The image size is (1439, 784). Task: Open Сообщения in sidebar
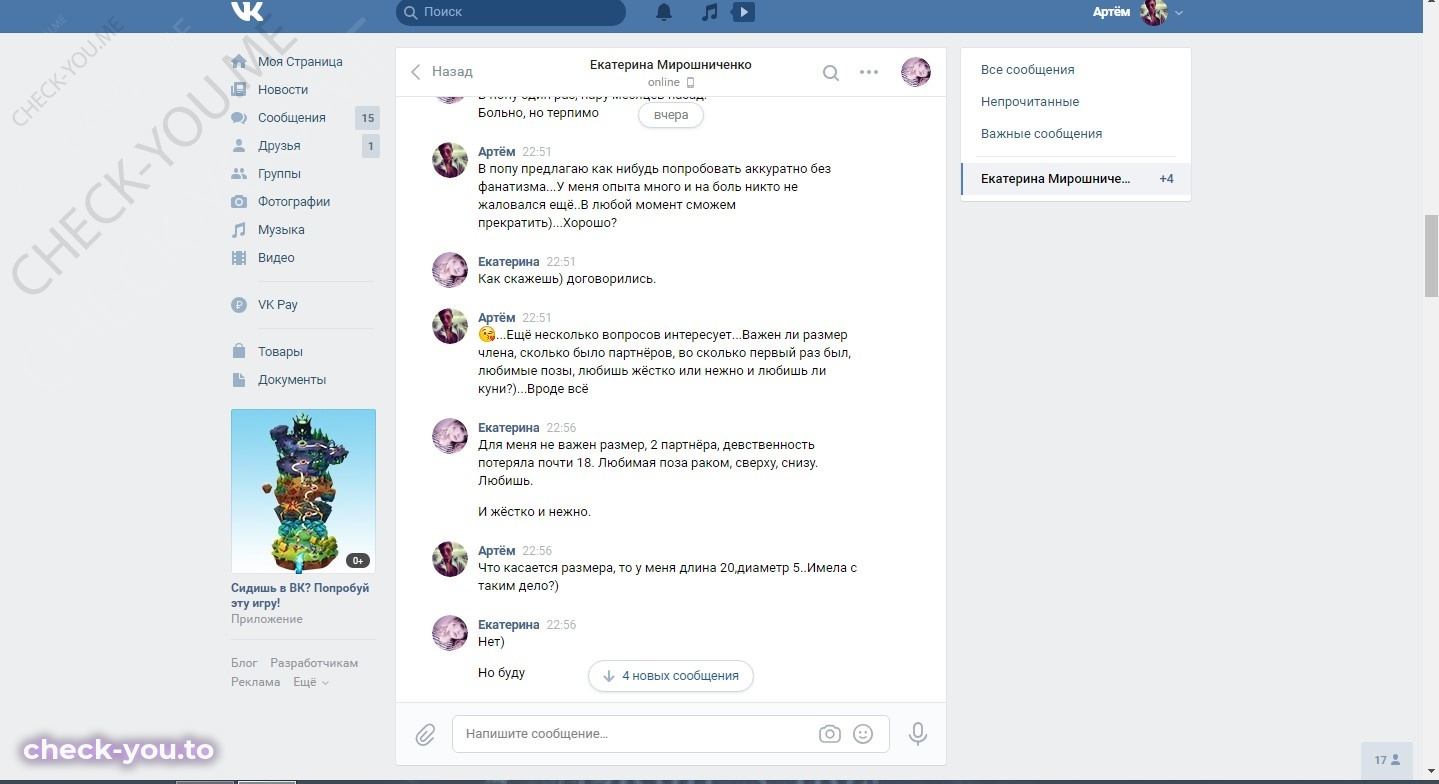point(292,118)
